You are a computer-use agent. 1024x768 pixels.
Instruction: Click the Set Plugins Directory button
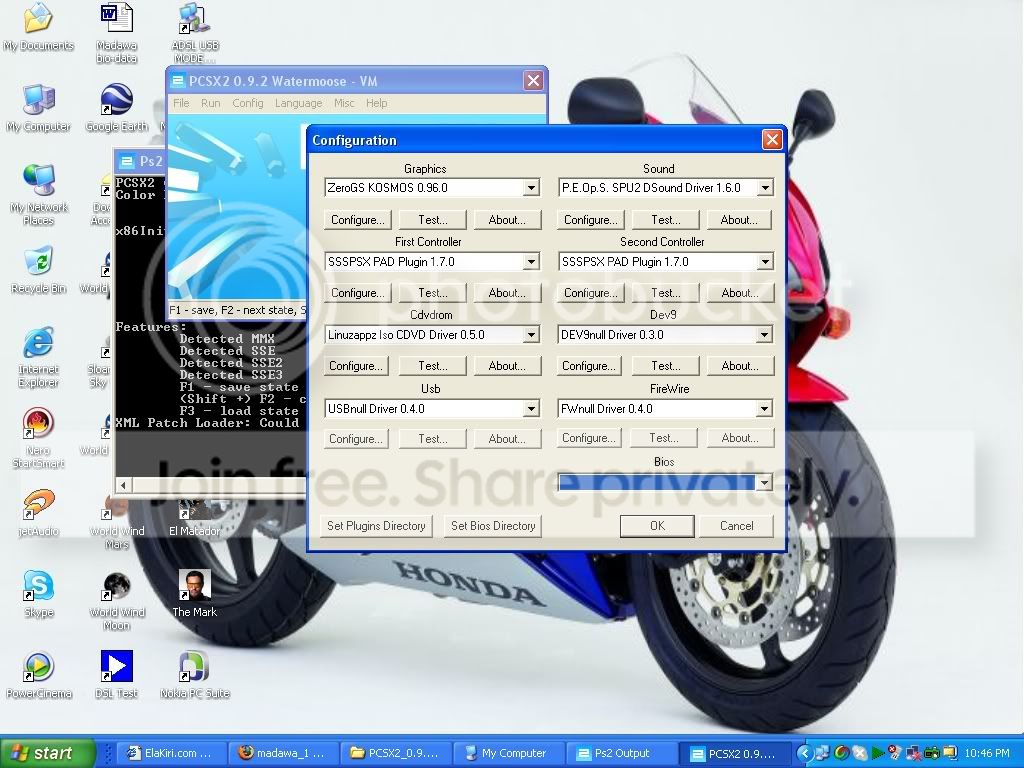[376, 526]
